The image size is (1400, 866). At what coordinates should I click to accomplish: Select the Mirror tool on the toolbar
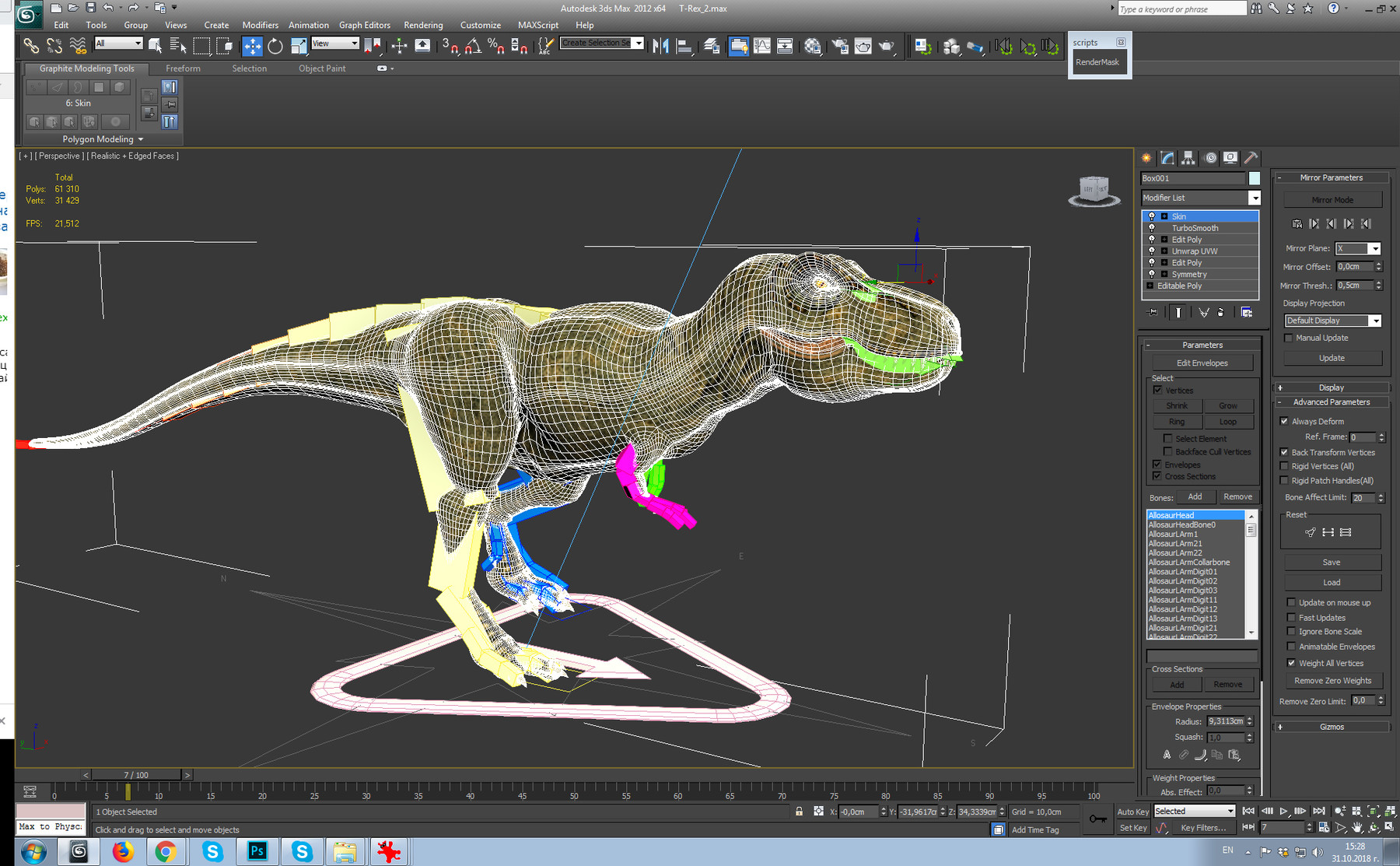click(x=660, y=45)
